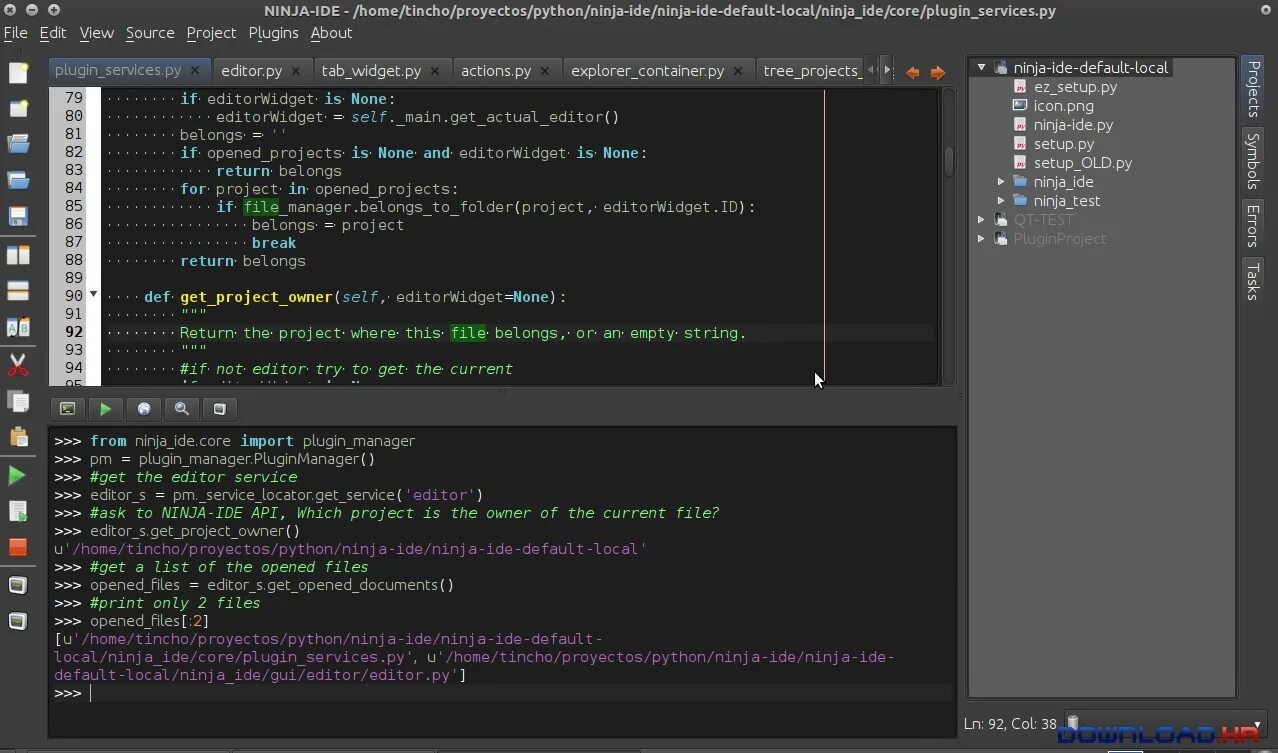Go back with the orange left arrow

pos(912,72)
